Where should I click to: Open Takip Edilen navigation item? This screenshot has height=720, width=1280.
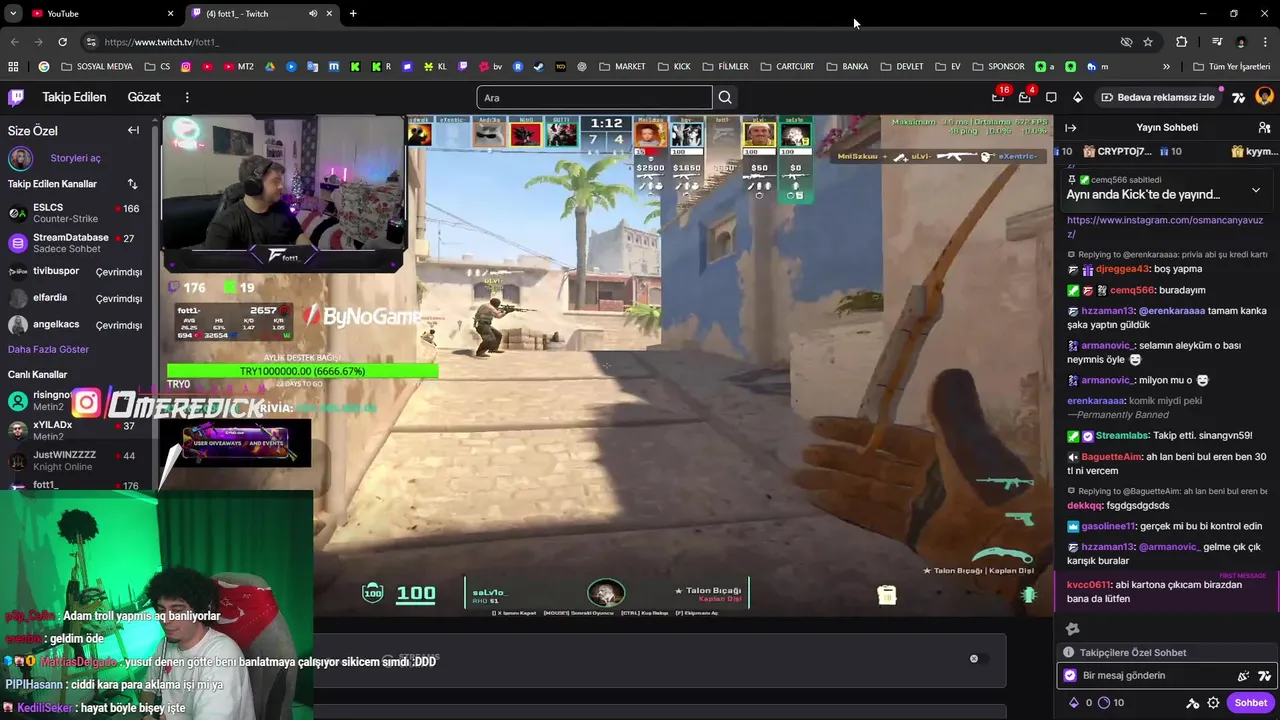[74, 97]
